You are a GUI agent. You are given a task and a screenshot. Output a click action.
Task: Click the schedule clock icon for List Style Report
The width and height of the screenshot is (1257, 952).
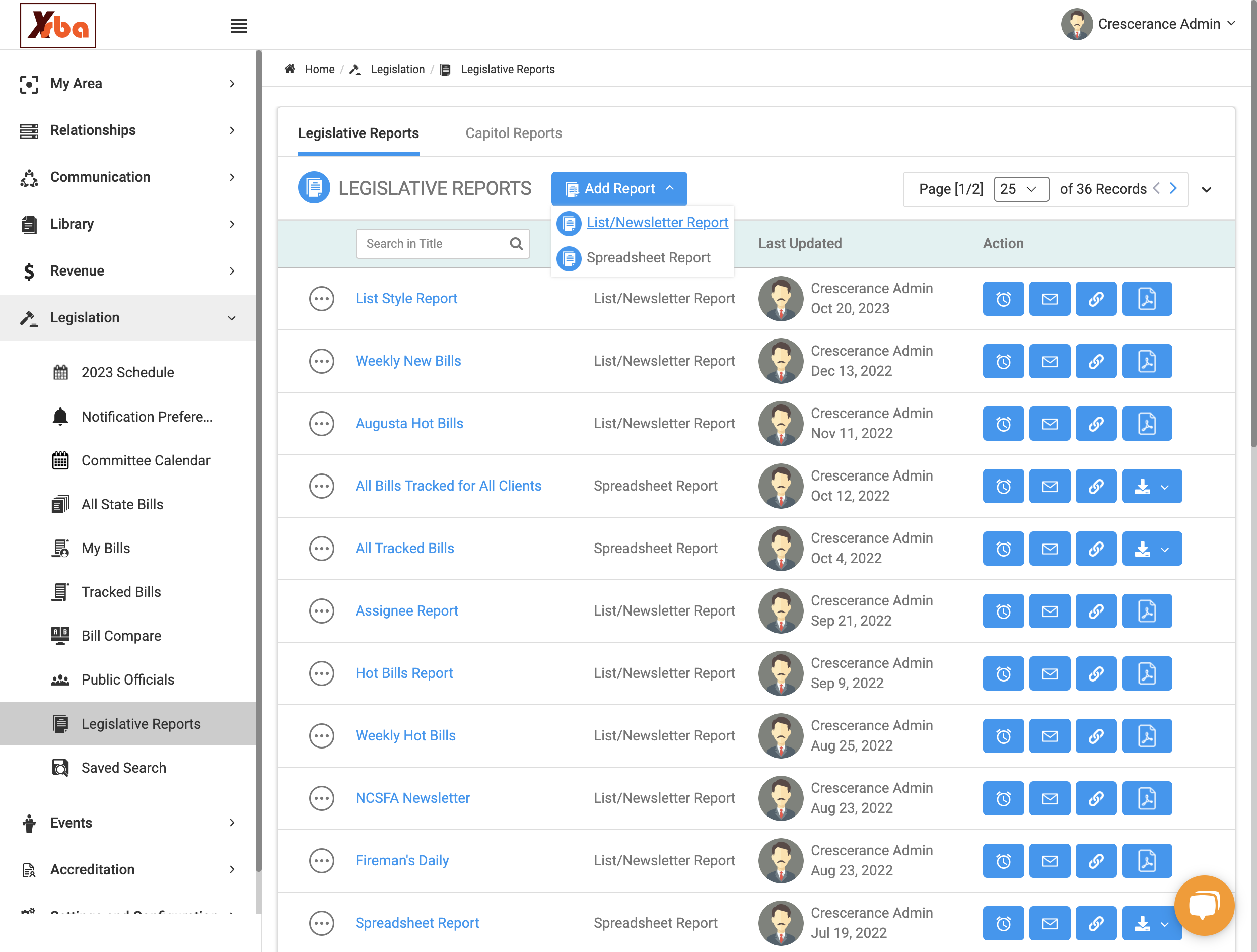(x=1003, y=298)
